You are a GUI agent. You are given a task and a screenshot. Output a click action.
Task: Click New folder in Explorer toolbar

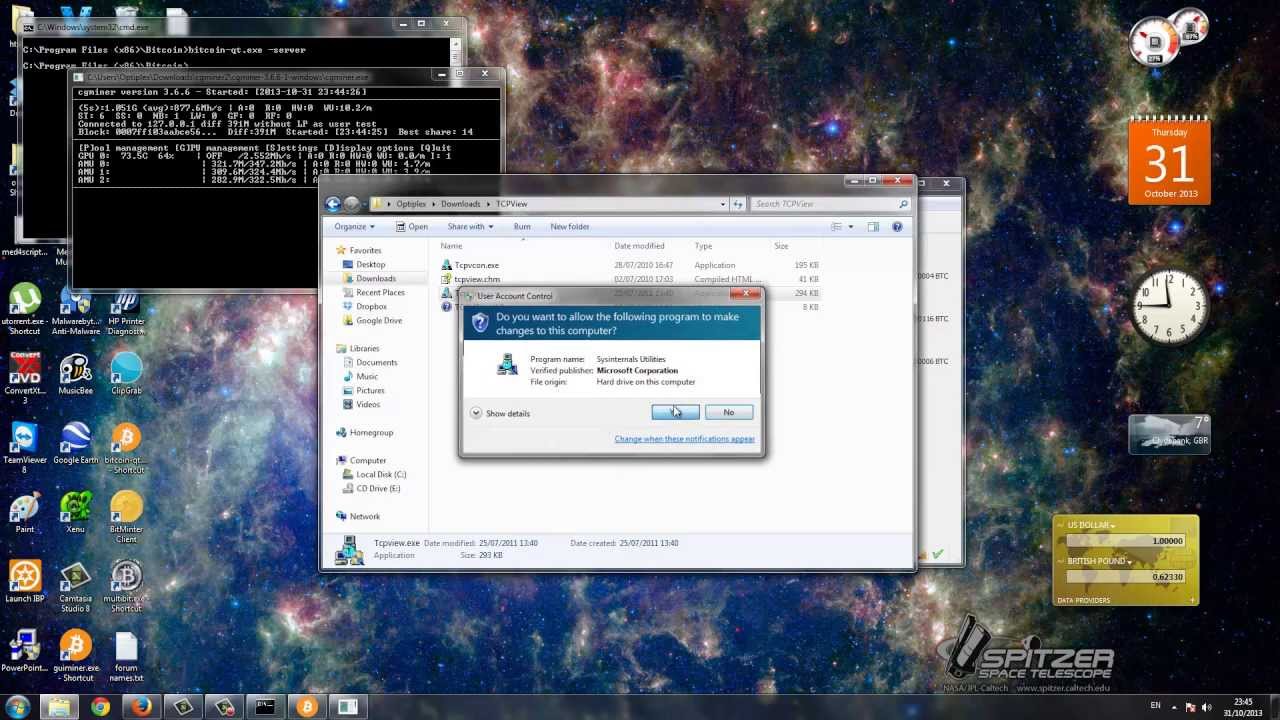pyautogui.click(x=569, y=227)
